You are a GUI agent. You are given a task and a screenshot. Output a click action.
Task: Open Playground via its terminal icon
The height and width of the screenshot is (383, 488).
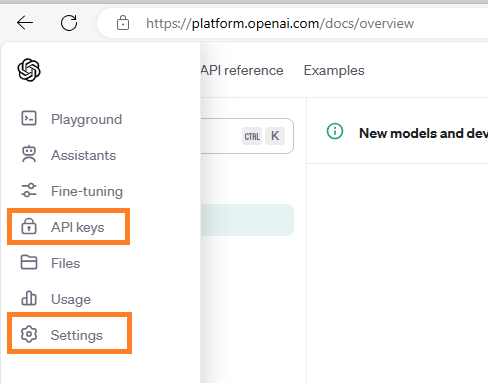pos(29,118)
